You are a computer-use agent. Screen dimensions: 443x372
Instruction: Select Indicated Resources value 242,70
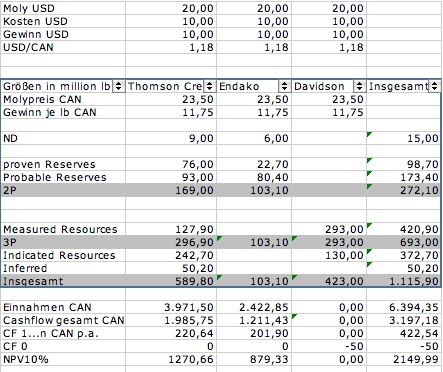tap(171, 255)
